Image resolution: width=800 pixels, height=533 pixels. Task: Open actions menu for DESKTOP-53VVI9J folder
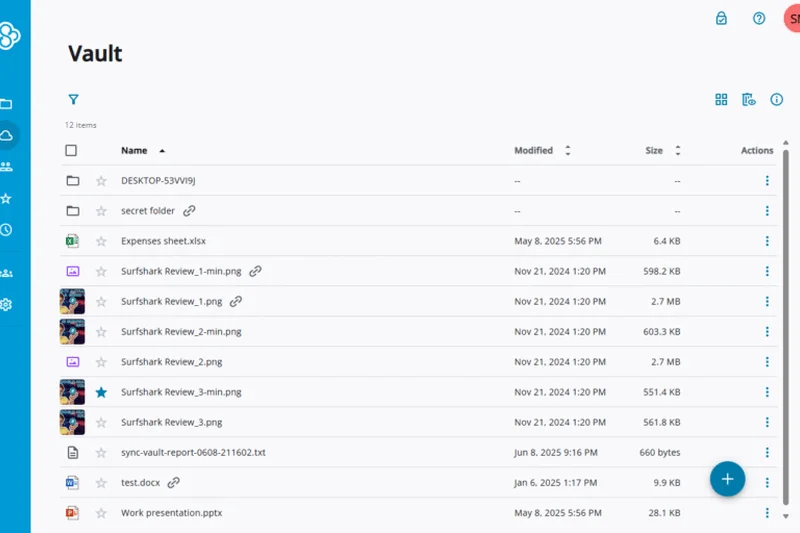click(x=767, y=181)
